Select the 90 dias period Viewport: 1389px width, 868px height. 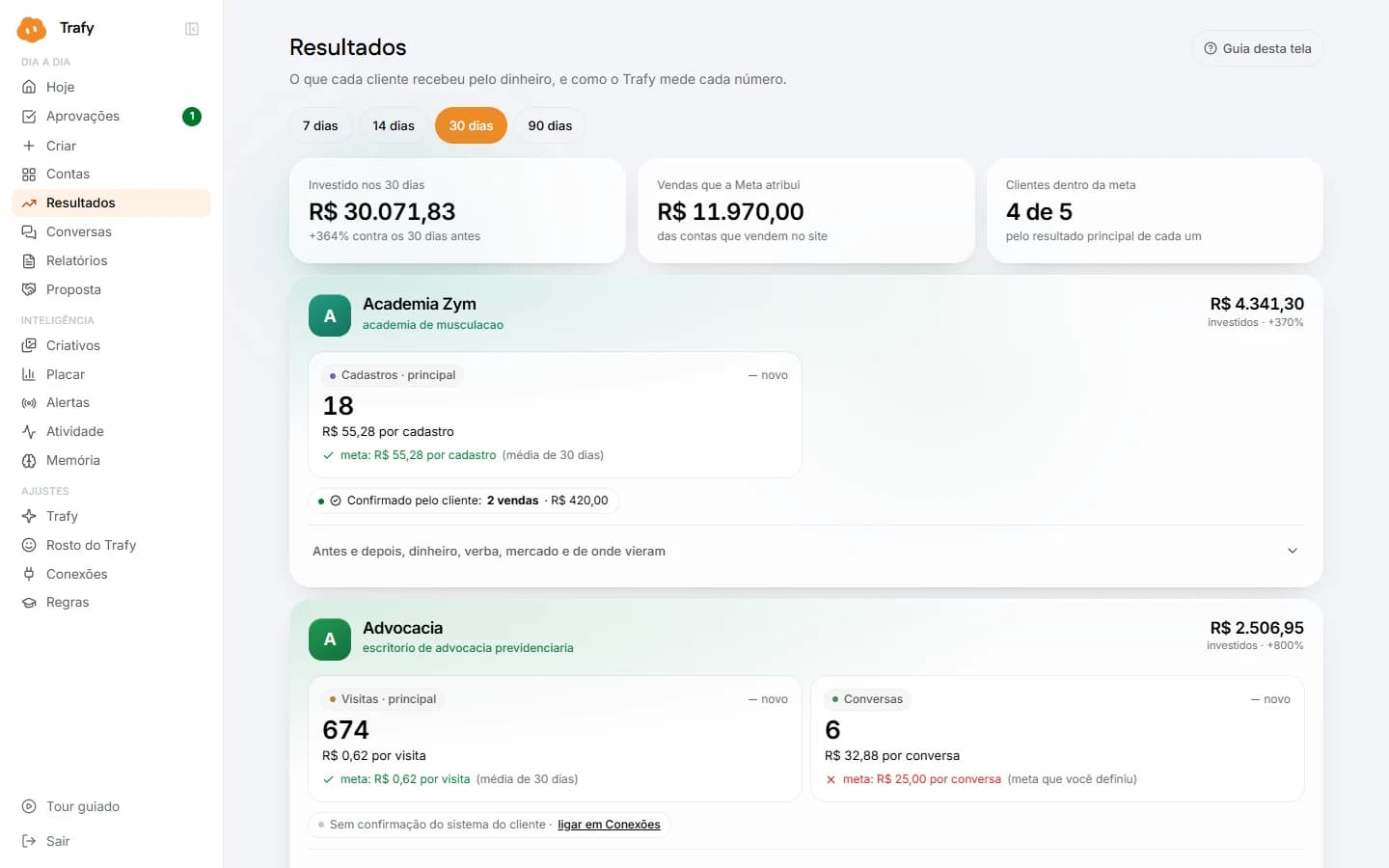pyautogui.click(x=550, y=125)
